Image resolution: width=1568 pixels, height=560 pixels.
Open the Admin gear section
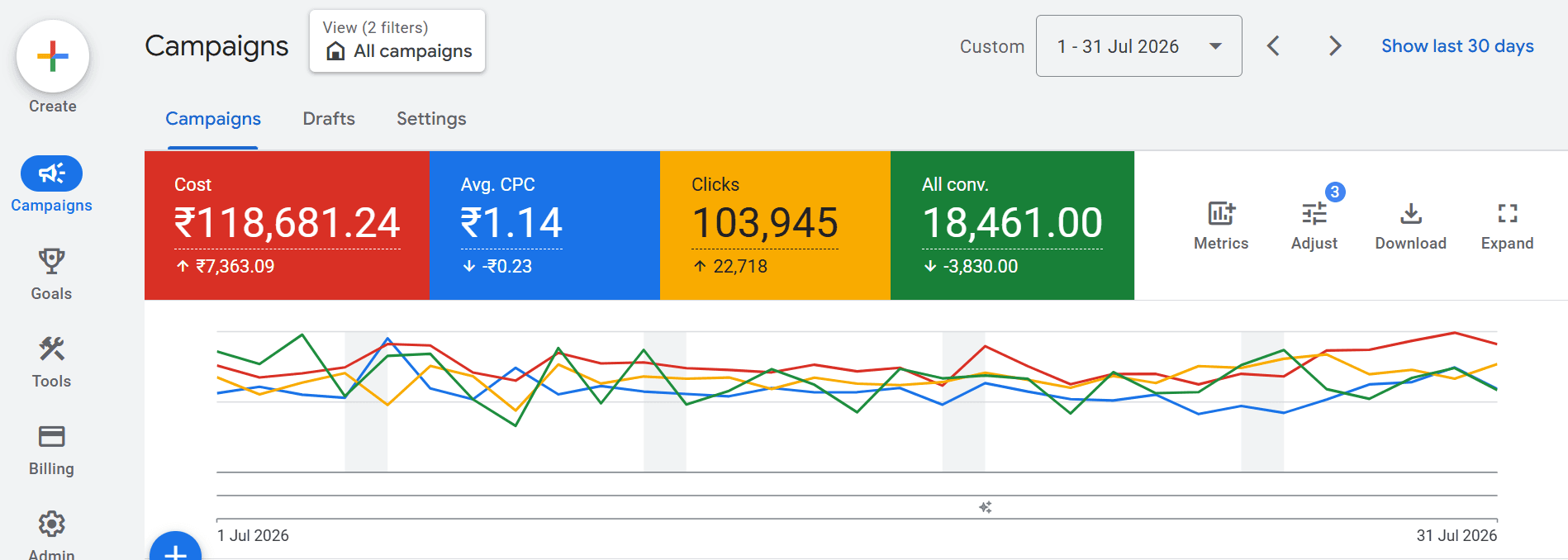click(x=51, y=535)
